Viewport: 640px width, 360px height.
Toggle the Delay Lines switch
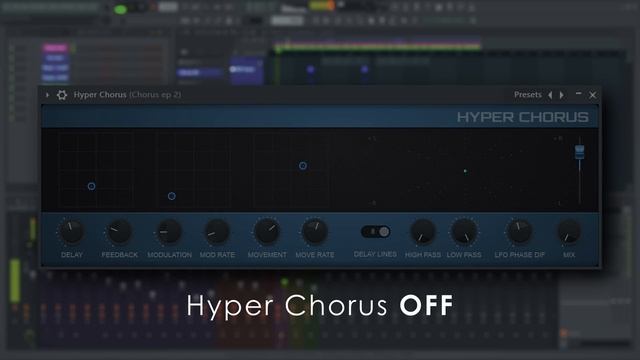(376, 232)
